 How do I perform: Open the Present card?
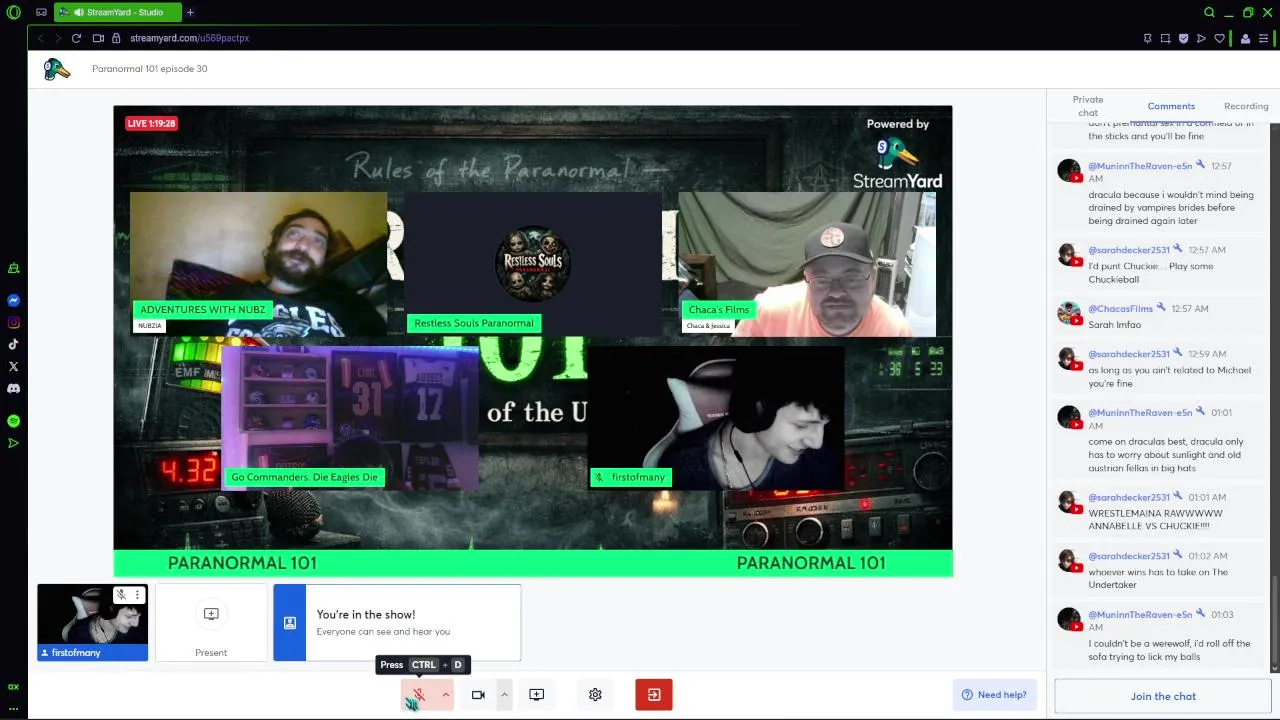pos(211,623)
